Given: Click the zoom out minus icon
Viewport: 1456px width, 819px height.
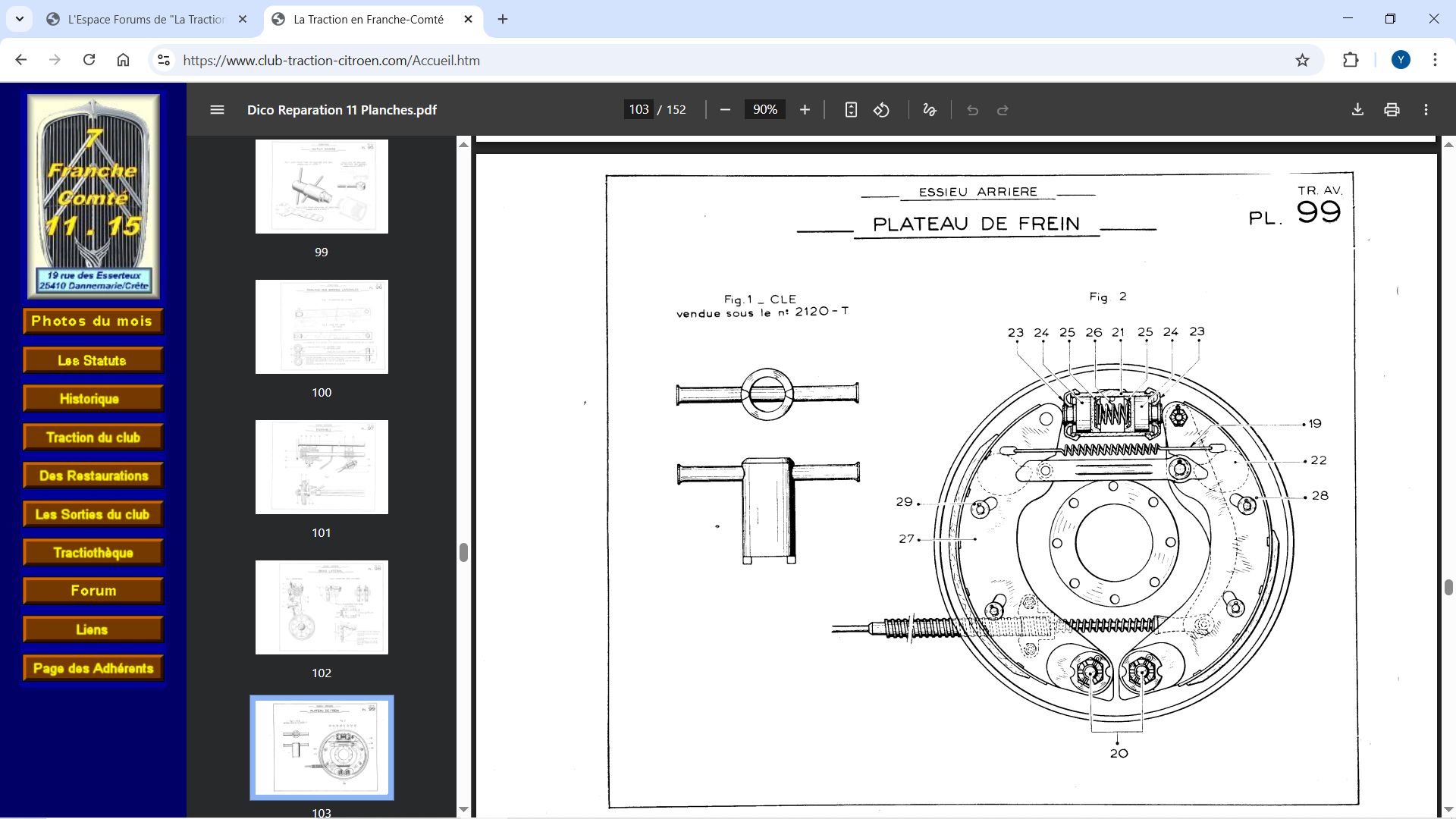Looking at the screenshot, I should (x=725, y=110).
